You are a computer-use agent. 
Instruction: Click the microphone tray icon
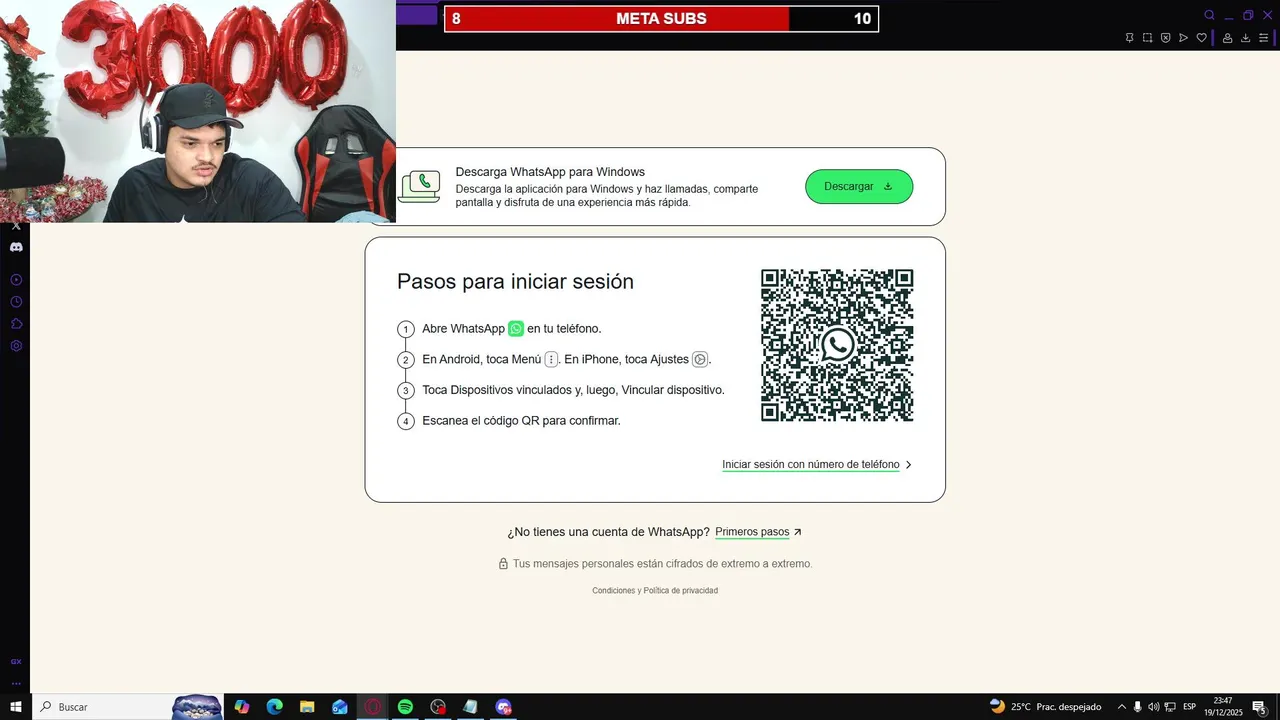click(x=1138, y=707)
